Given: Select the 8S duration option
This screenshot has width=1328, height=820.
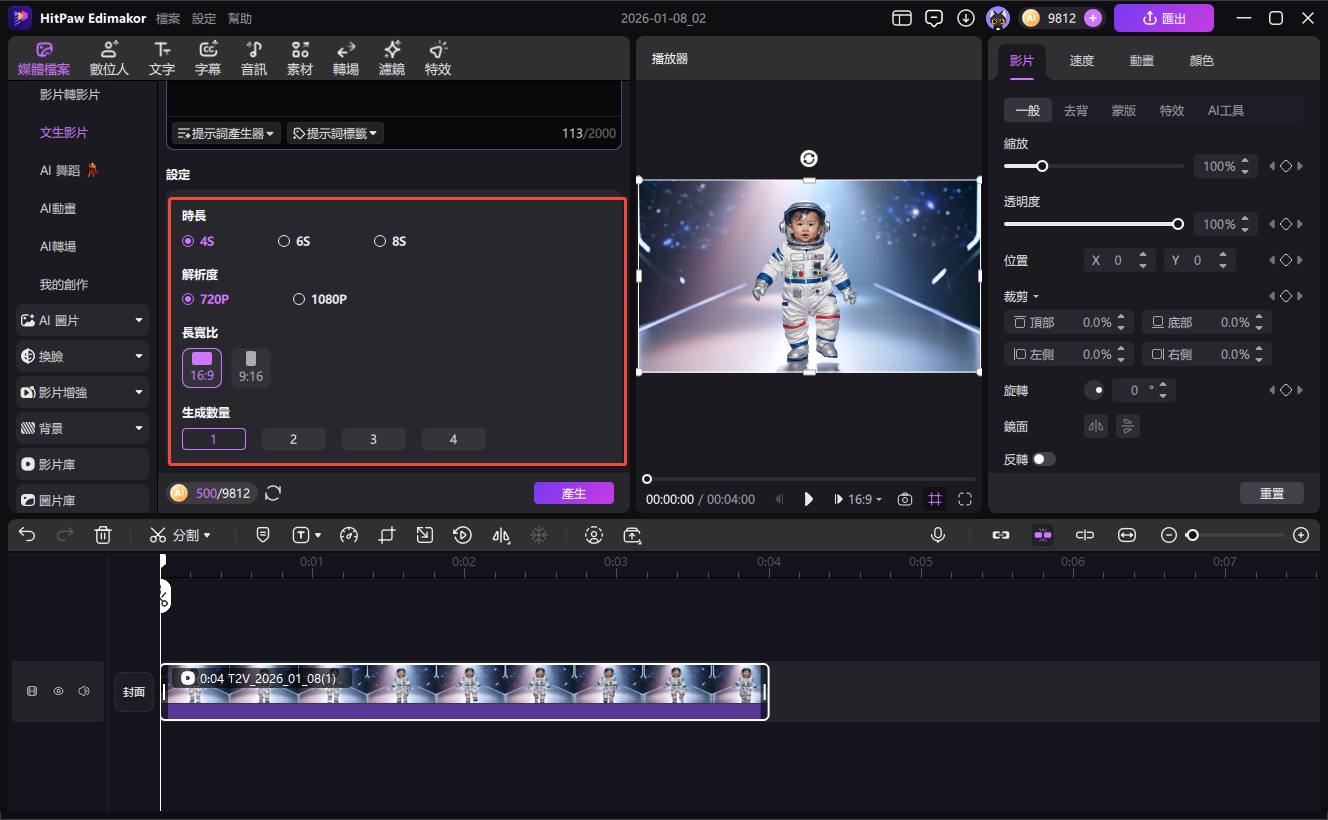Looking at the screenshot, I should click(380, 241).
